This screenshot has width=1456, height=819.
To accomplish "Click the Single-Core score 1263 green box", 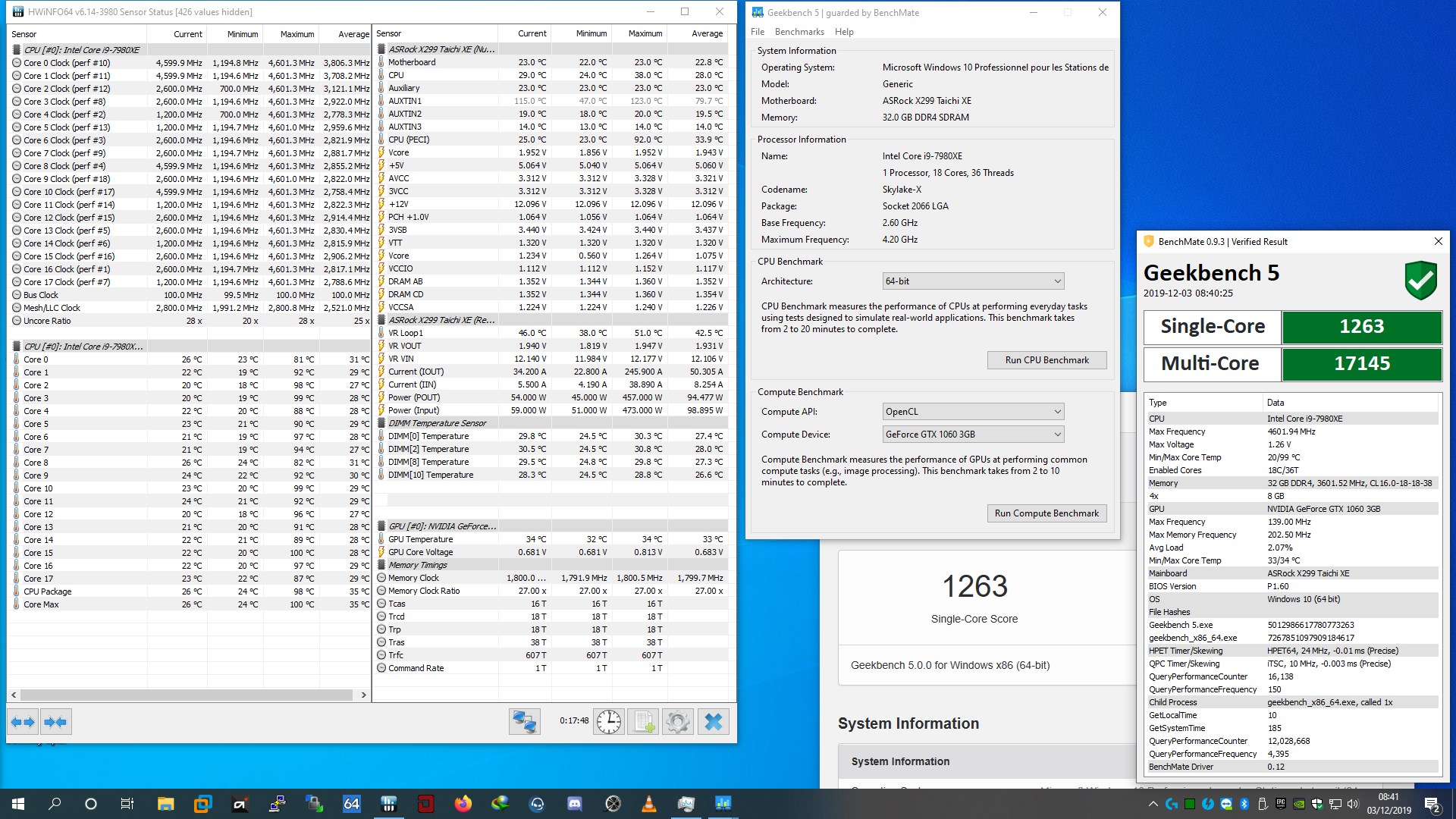I will (1362, 327).
